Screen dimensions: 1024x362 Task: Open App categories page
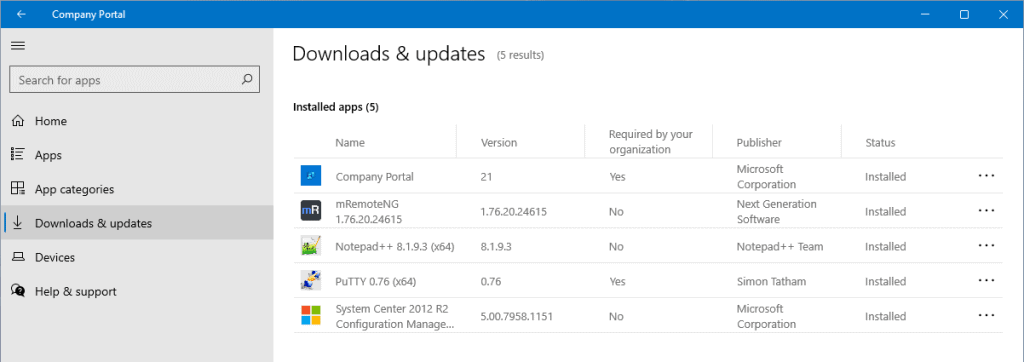click(x=136, y=189)
